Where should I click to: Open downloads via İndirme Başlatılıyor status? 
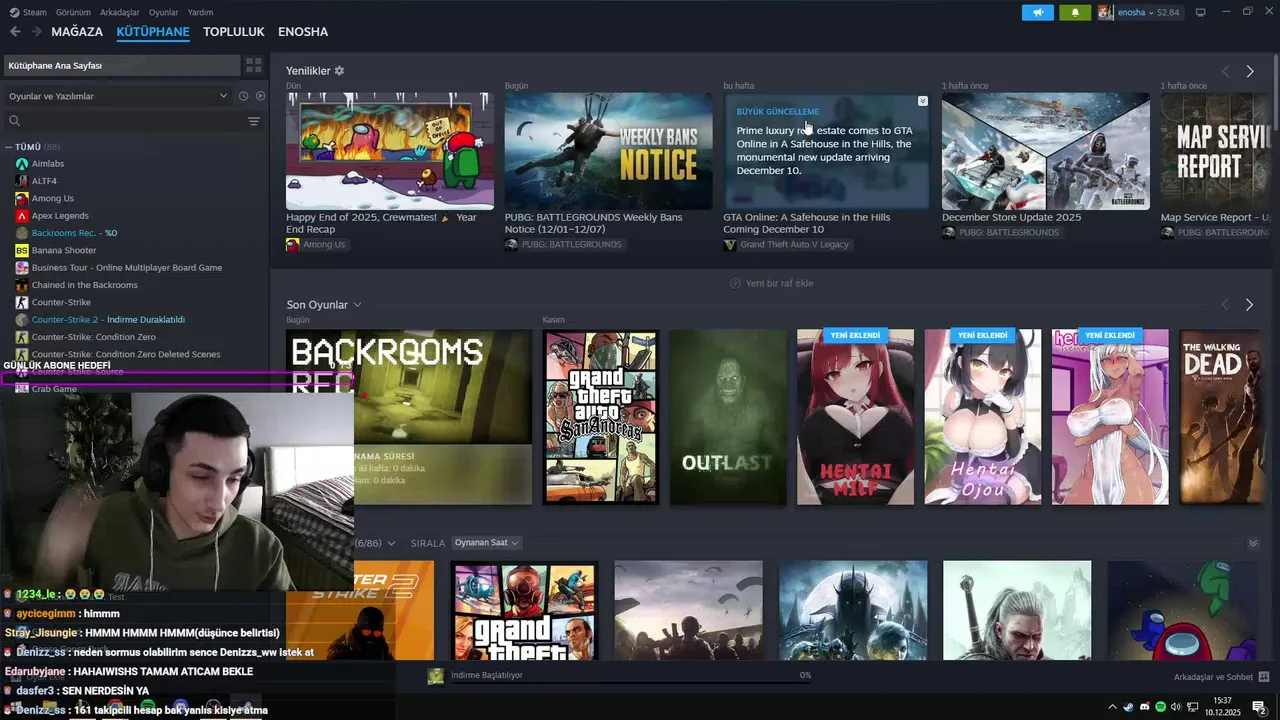point(487,676)
